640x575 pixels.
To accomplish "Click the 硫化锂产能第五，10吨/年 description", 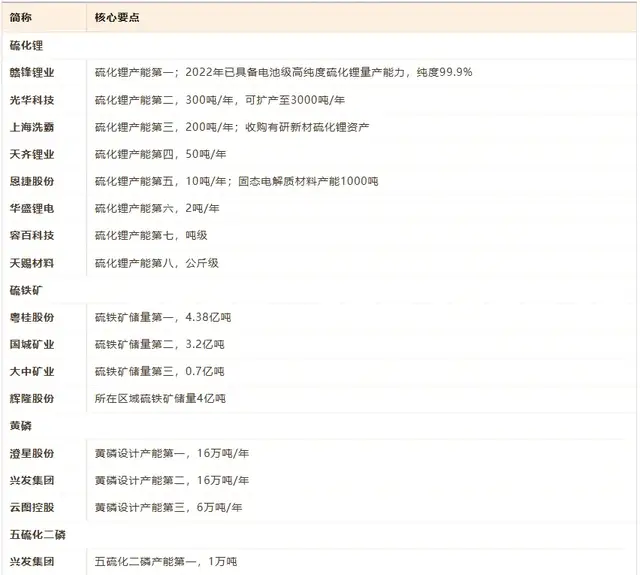I will [x=237, y=181].
